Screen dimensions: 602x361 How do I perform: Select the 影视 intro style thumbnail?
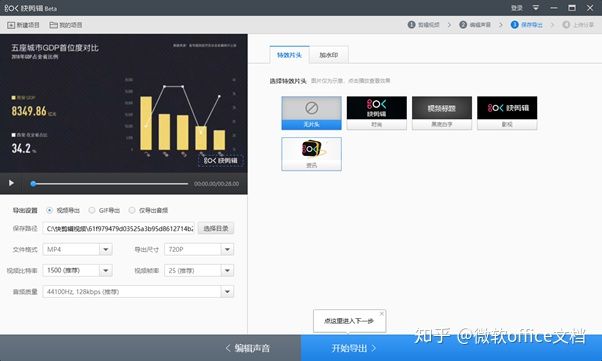(x=507, y=113)
